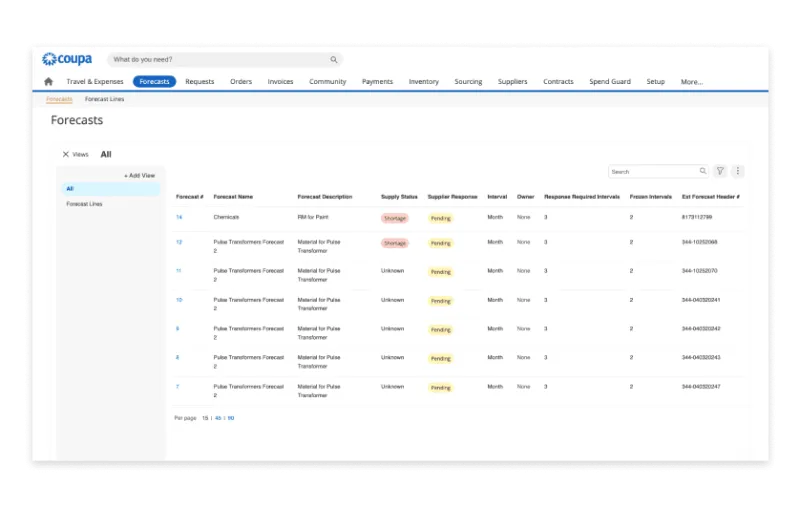
Task: Click the Pending badge in the Chemicals row
Action: point(440,218)
